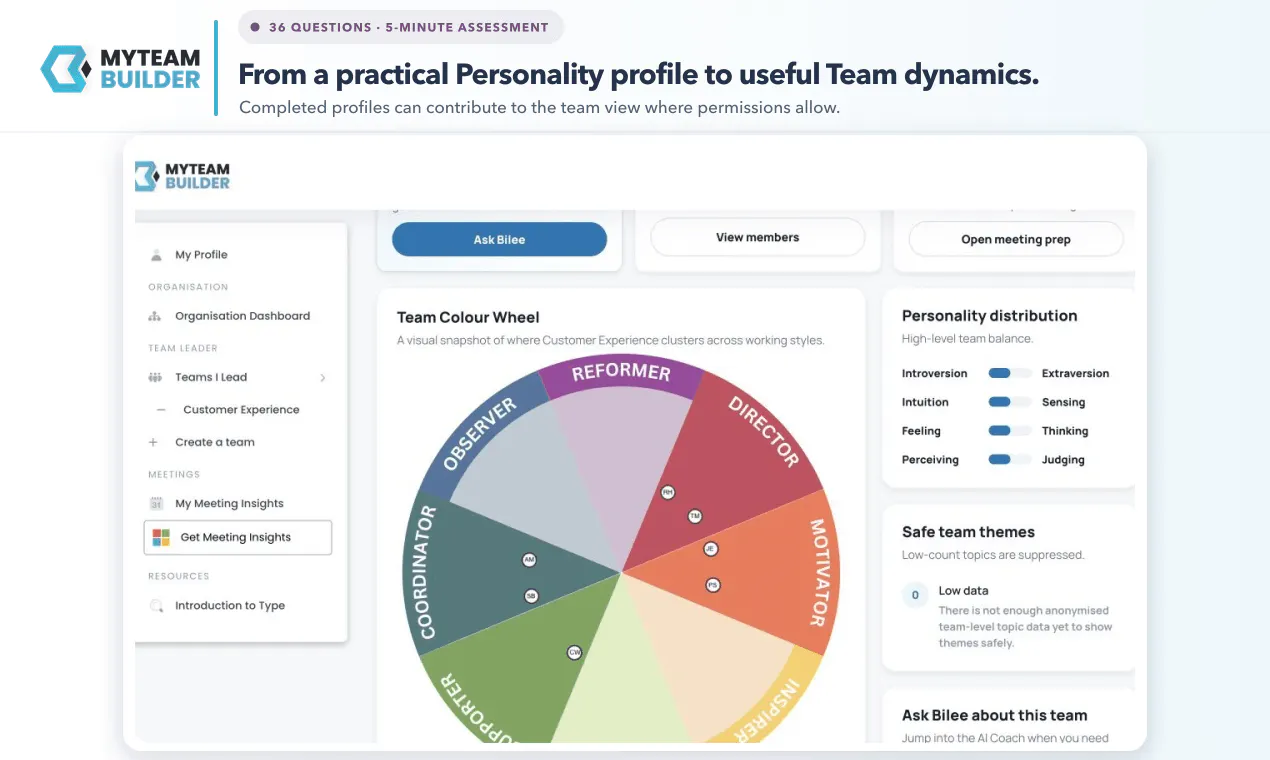Click the Introversion–Extraversion balance bar
This screenshot has width=1270, height=760.
1010,373
